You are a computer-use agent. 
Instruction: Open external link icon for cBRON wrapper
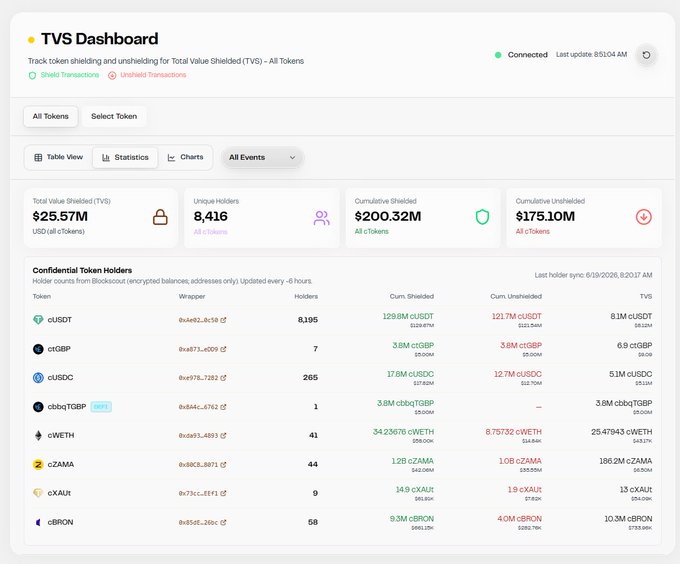point(223,522)
